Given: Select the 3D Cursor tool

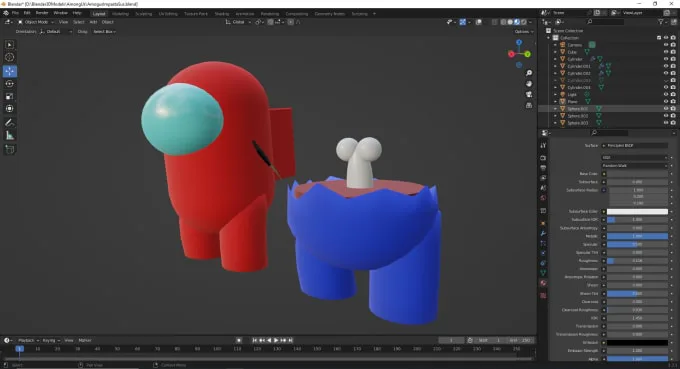Looking at the screenshot, I should point(10,57).
